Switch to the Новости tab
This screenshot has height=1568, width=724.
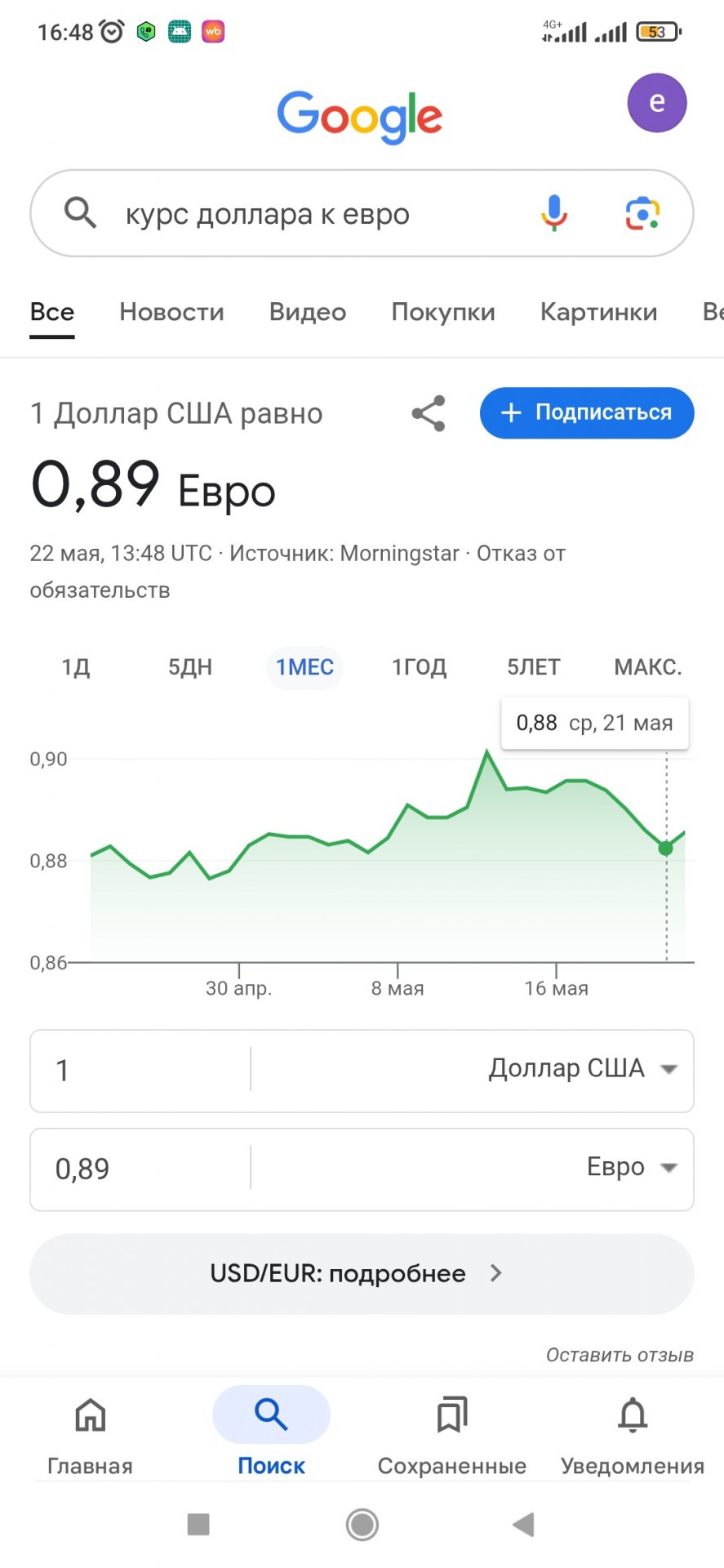[x=171, y=312]
